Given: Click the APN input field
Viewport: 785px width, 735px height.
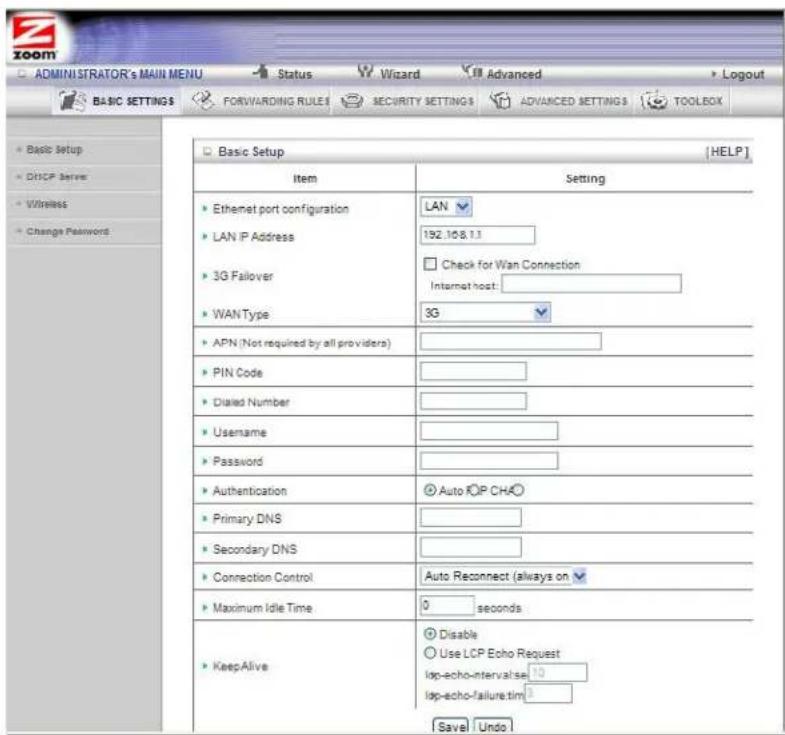Looking at the screenshot, I should [x=511, y=341].
